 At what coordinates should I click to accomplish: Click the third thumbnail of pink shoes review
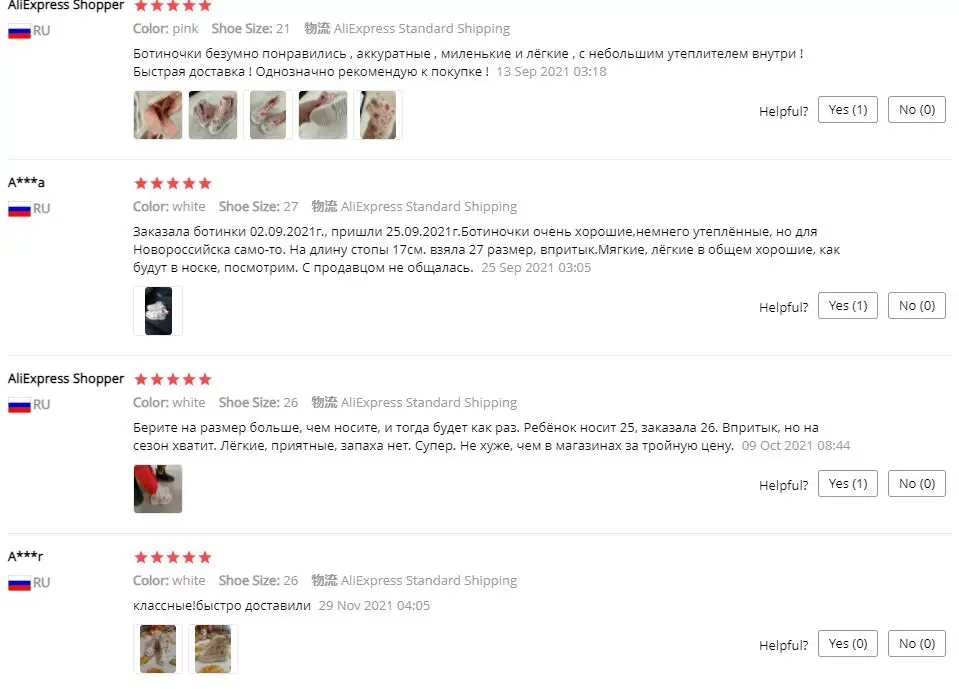tap(268, 115)
